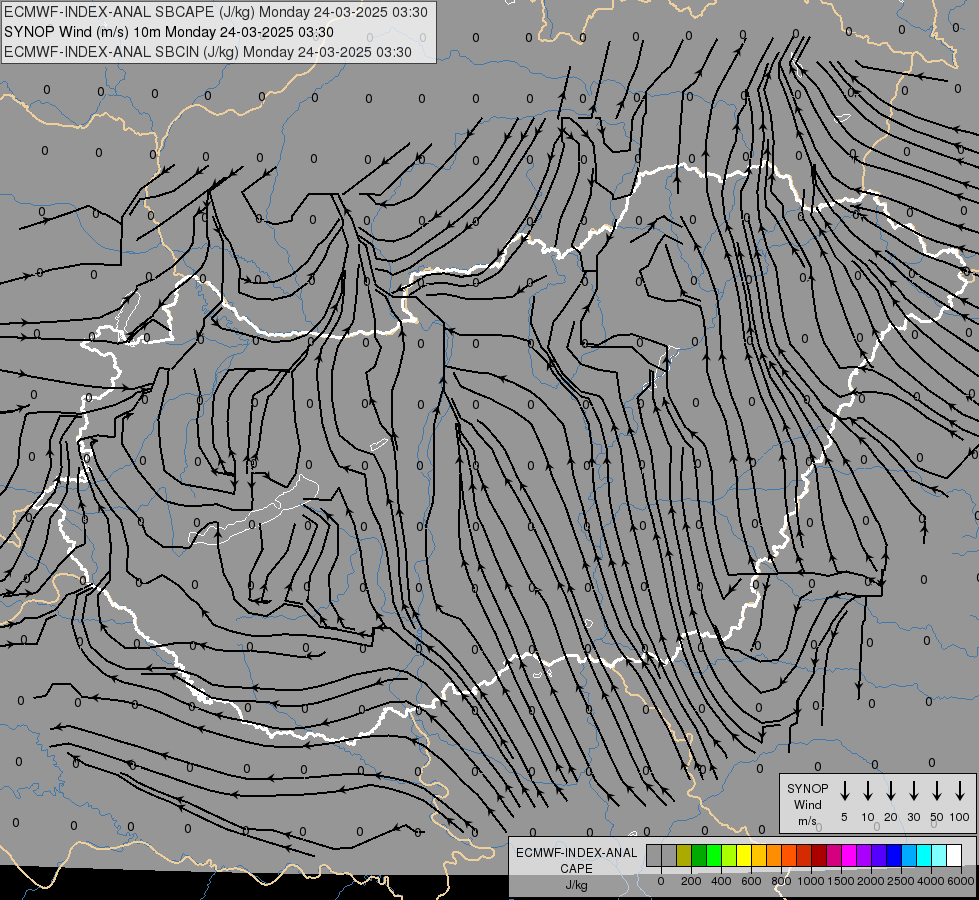Click the 6000 tick value on CAPE scale
Image resolution: width=979 pixels, height=900 pixels.
pos(961,881)
